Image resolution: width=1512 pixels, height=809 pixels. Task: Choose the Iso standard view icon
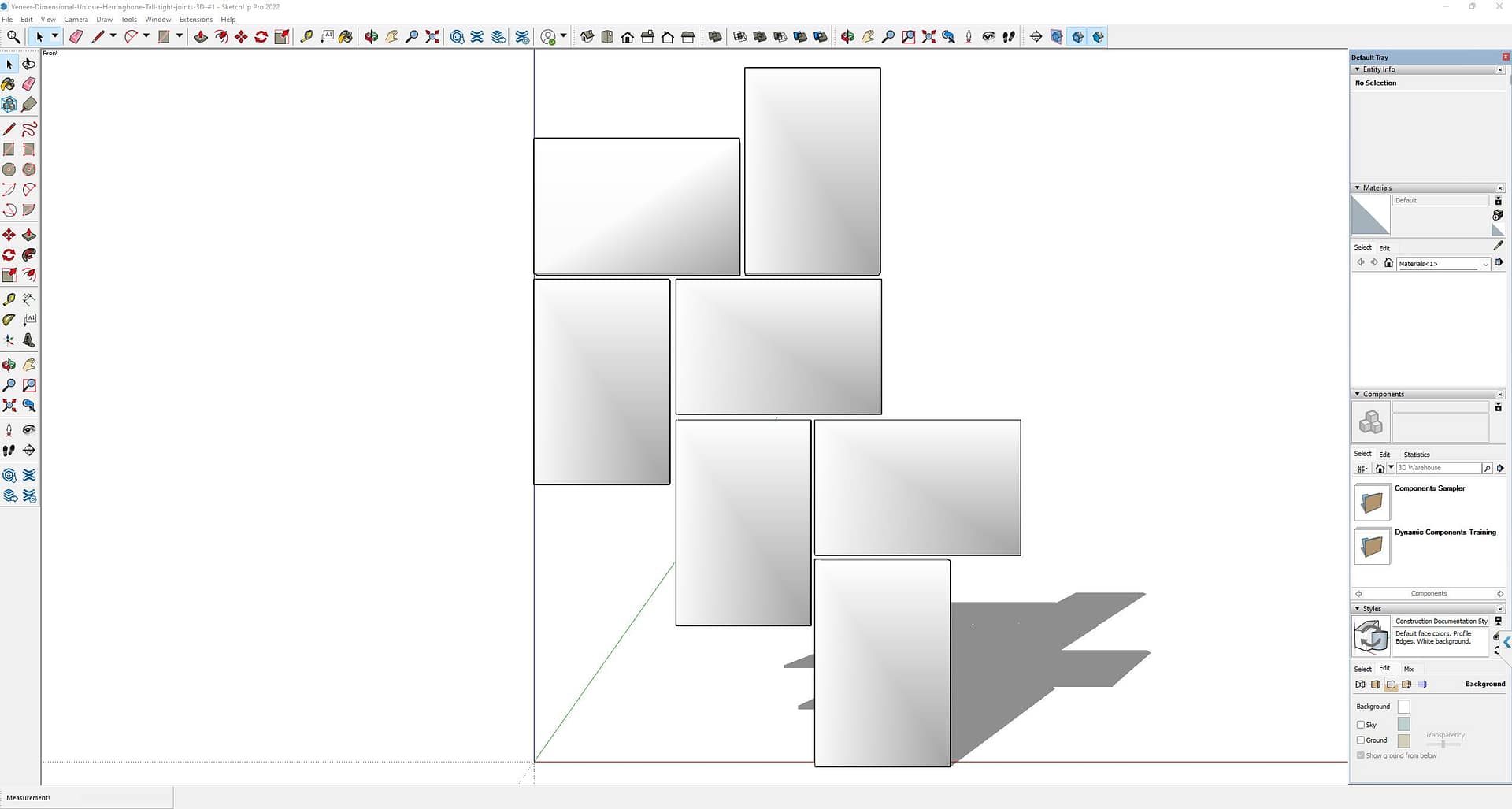tap(587, 37)
